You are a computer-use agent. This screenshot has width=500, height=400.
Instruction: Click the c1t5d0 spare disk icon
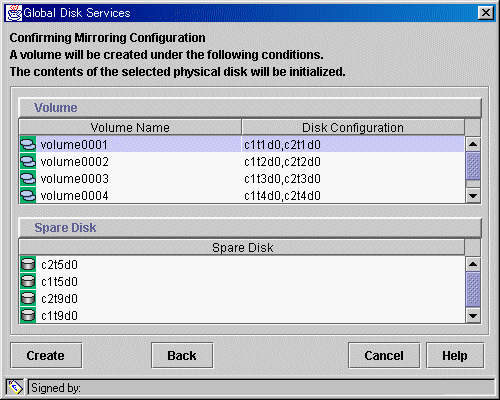[28, 281]
